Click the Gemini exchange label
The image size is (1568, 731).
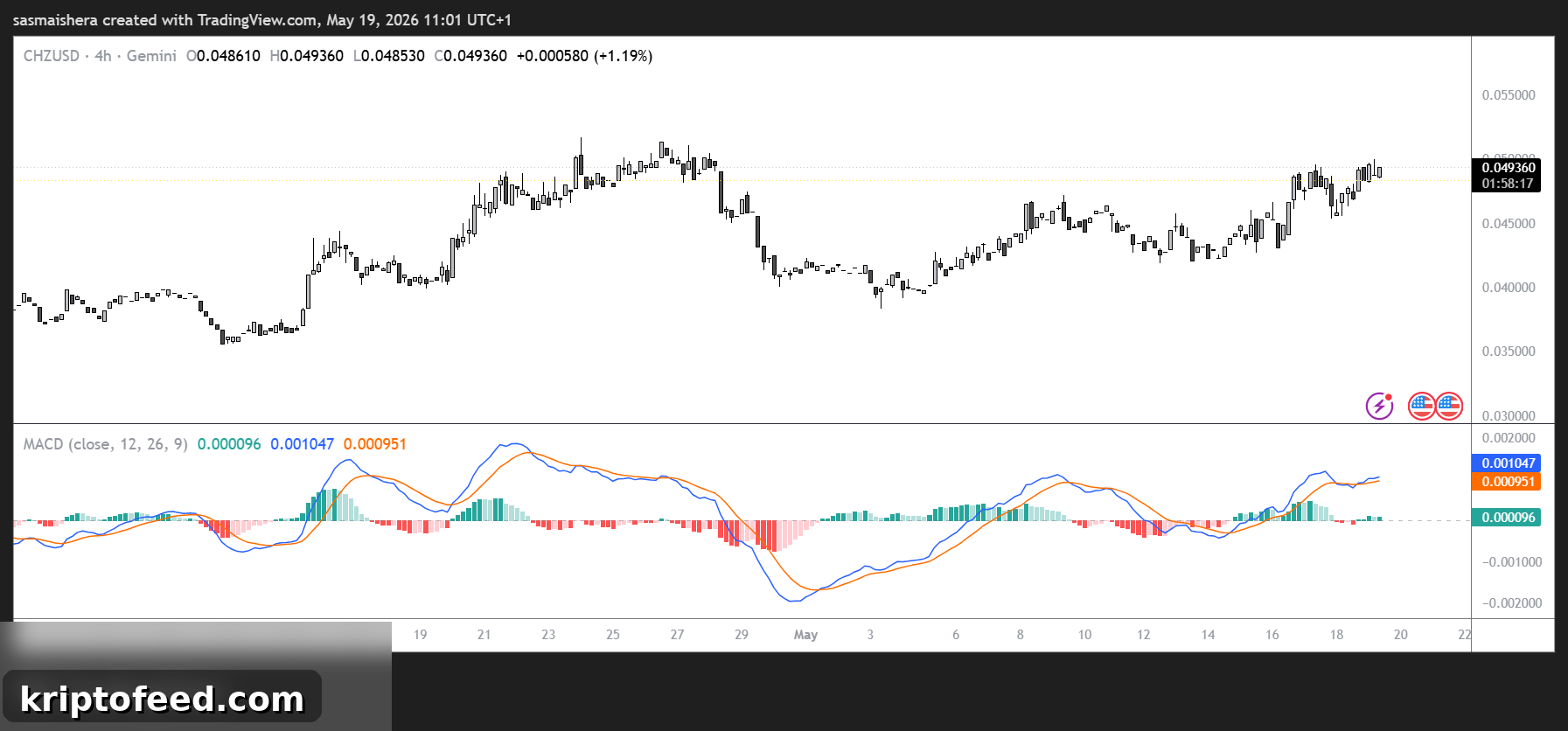pyautogui.click(x=151, y=56)
